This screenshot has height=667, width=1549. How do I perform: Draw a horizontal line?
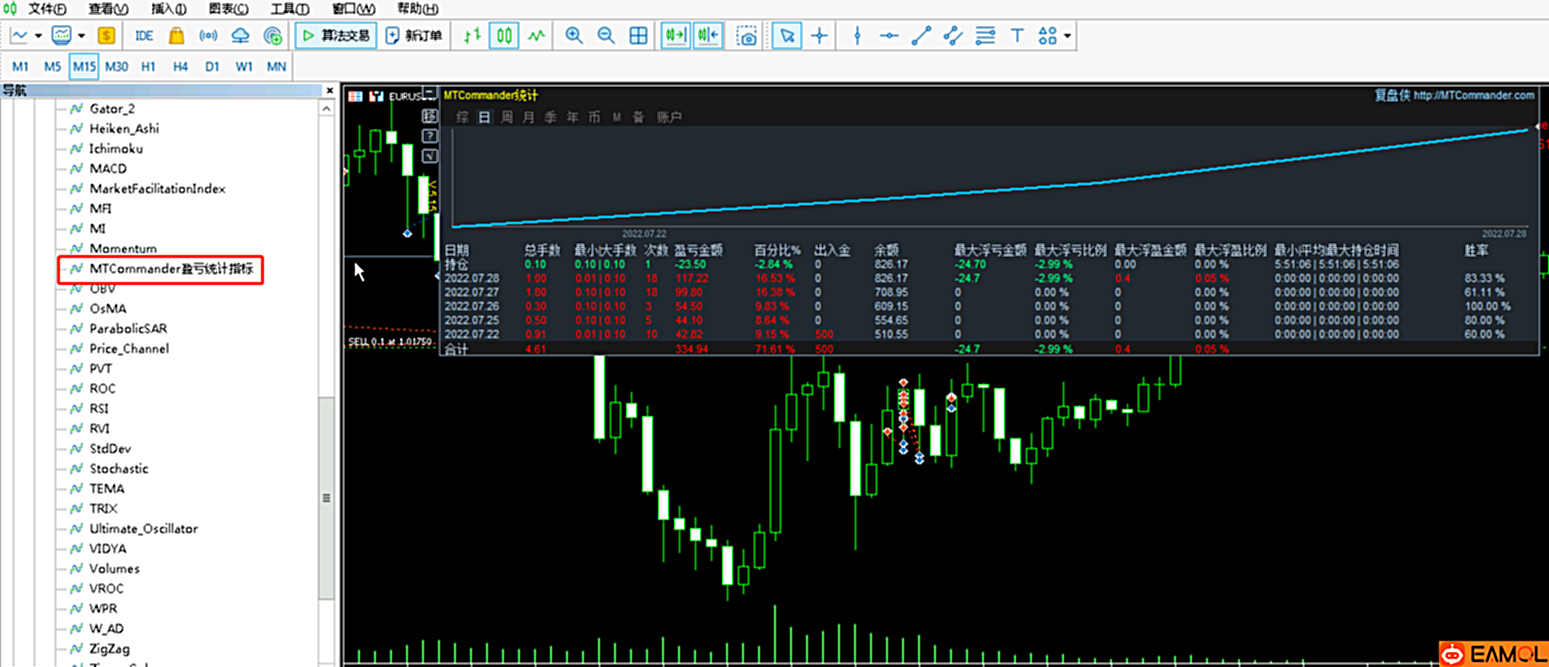889,36
